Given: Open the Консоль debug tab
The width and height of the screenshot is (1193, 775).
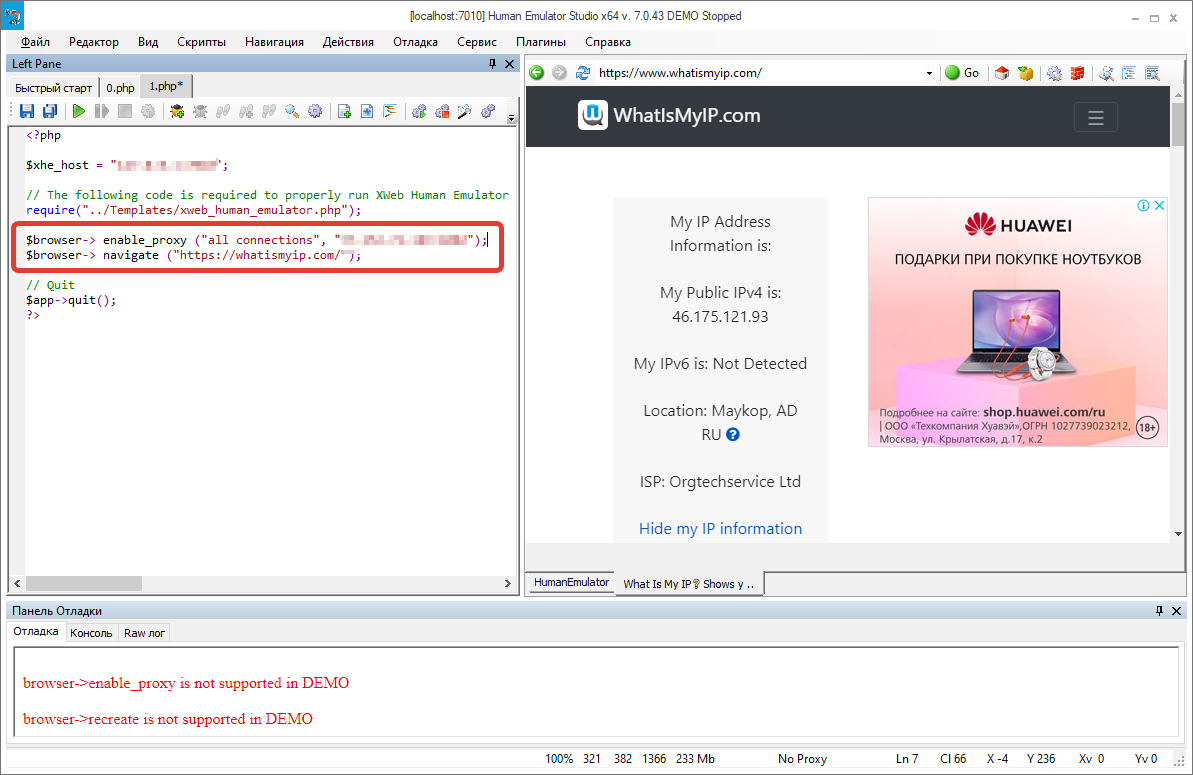Looking at the screenshot, I should coord(91,633).
